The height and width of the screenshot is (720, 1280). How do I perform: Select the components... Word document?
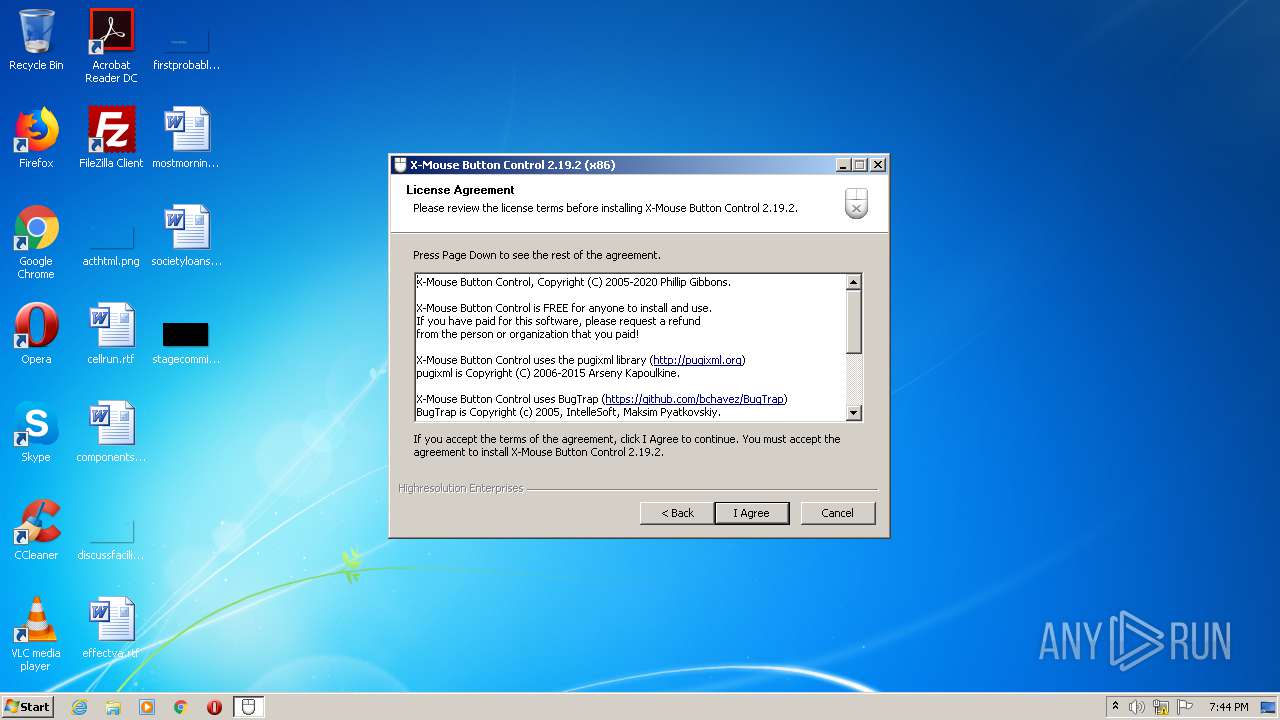111,432
